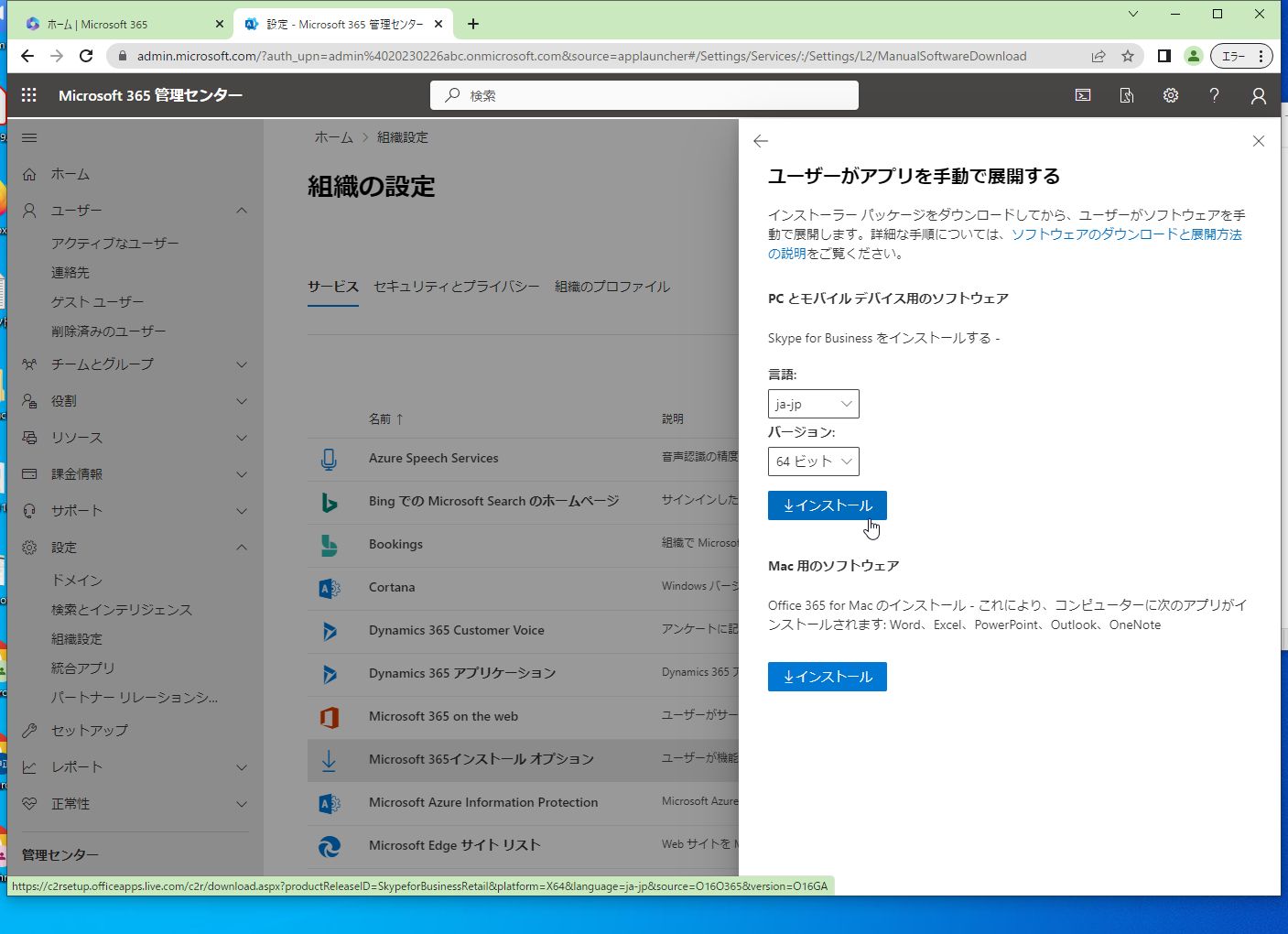Install Office 365 for Mac
Image resolution: width=1288 pixels, height=934 pixels.
pyautogui.click(x=828, y=677)
